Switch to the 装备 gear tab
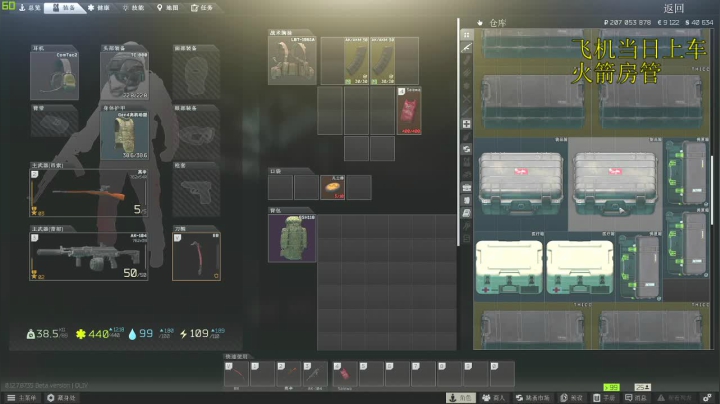Screen dimensions: 720x404 64,7
